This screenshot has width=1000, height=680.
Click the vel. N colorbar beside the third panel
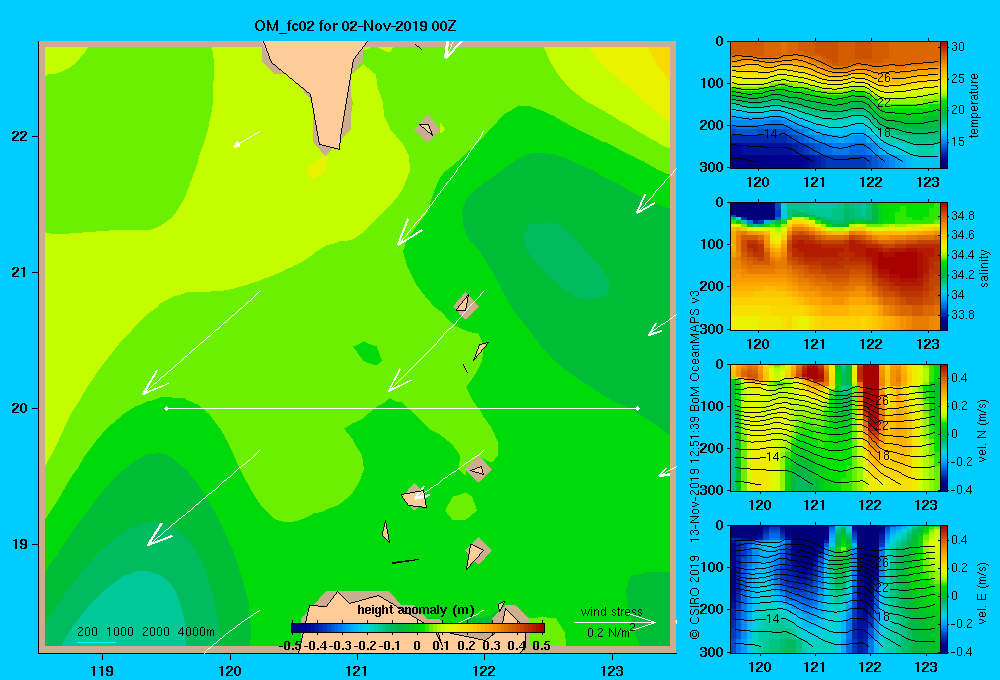[x=943, y=427]
